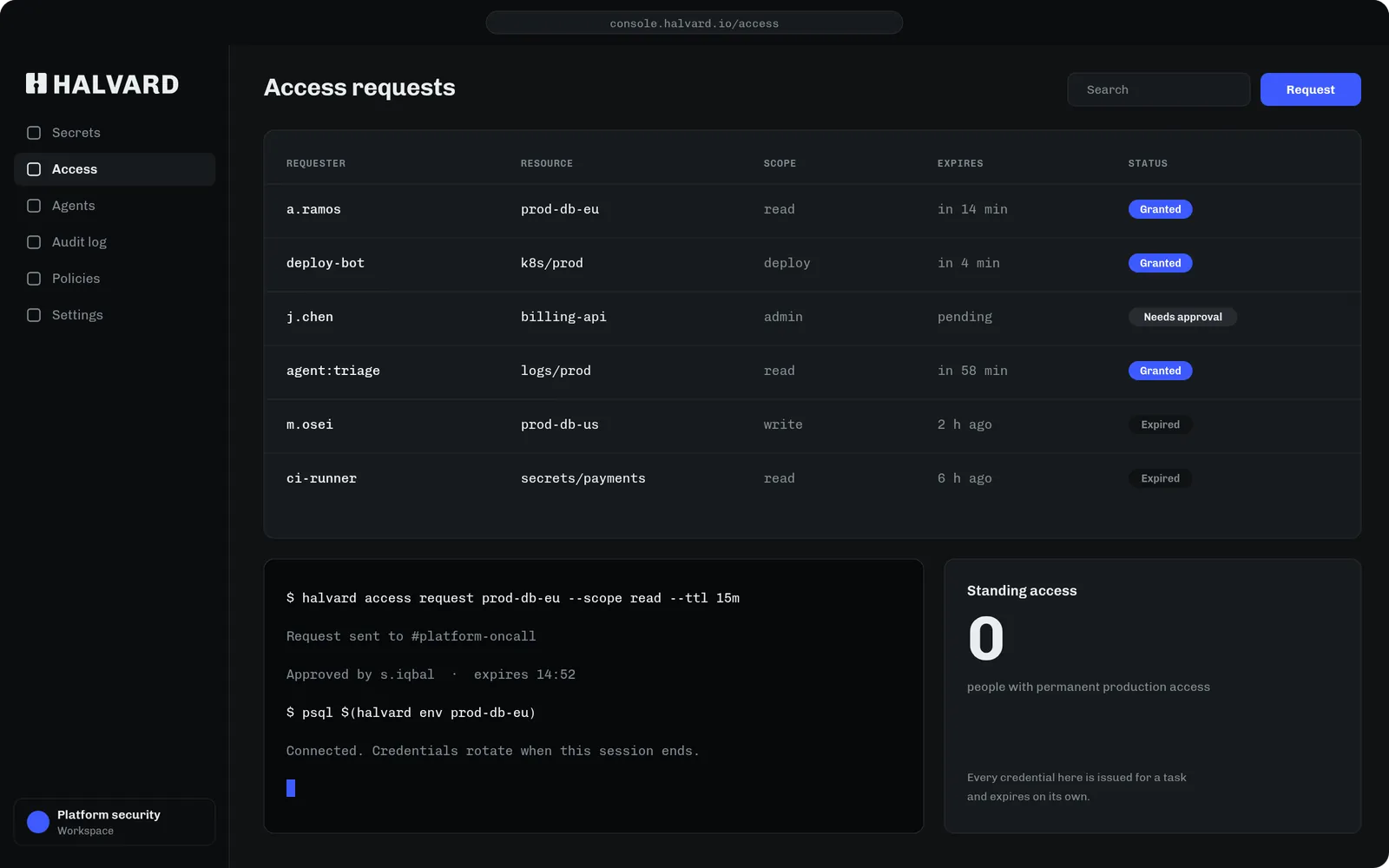Click the Platform security workspace avatar
The image size is (1389, 868).
point(38,822)
